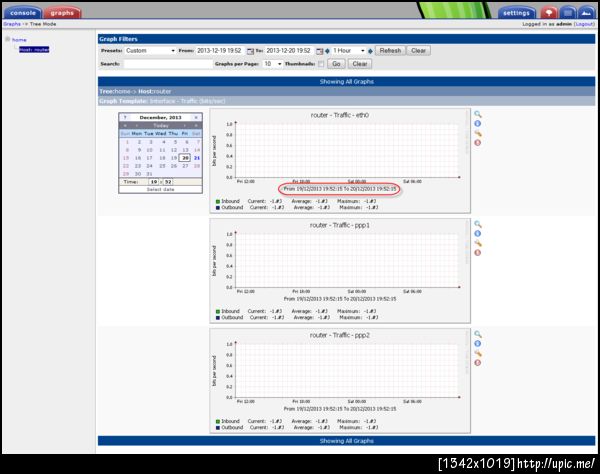Pick December 21 in calendar

pos(197,158)
